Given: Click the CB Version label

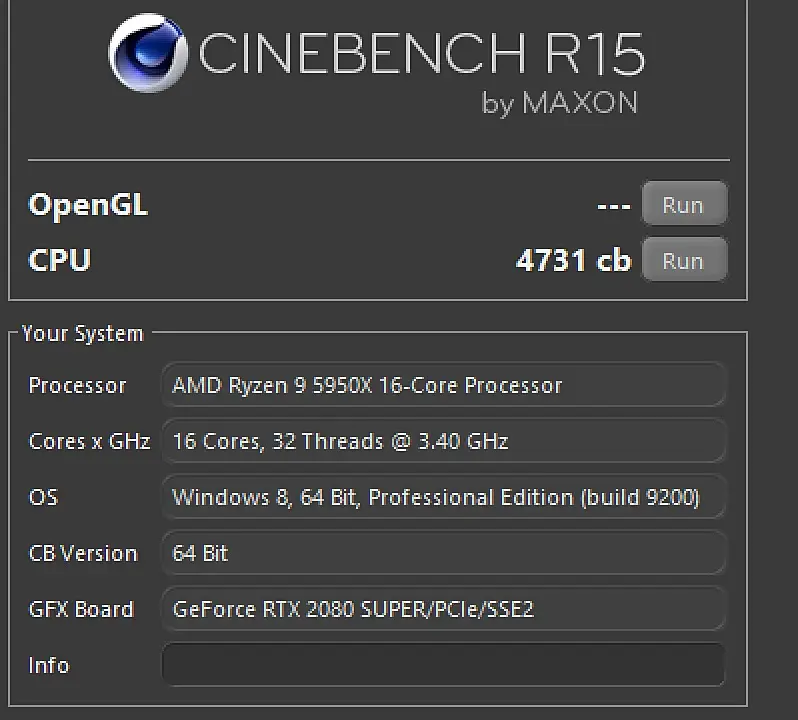Looking at the screenshot, I should point(83,553).
